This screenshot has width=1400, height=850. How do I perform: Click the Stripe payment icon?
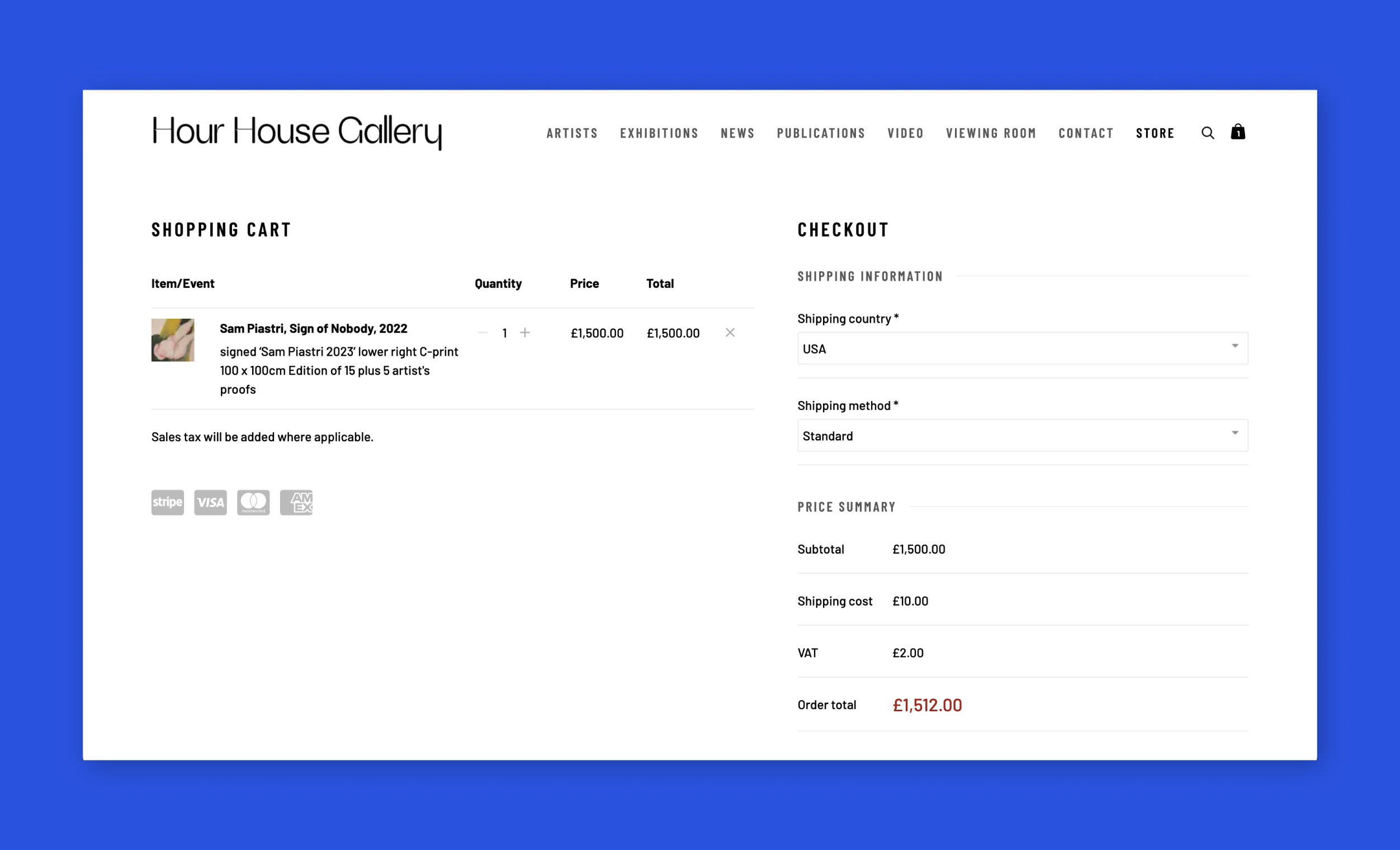pos(167,502)
